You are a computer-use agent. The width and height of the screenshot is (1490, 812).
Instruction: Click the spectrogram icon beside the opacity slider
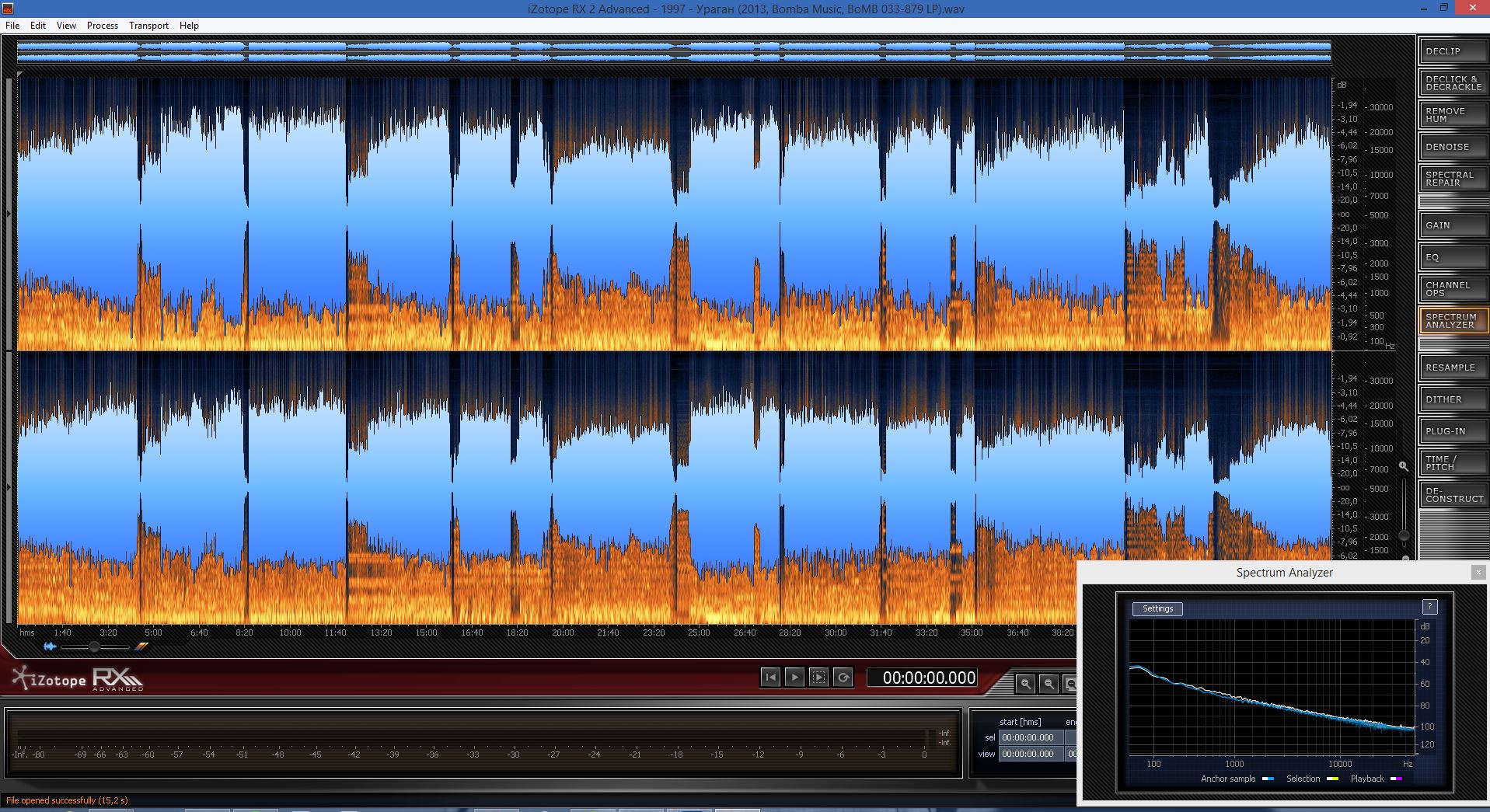(x=141, y=646)
